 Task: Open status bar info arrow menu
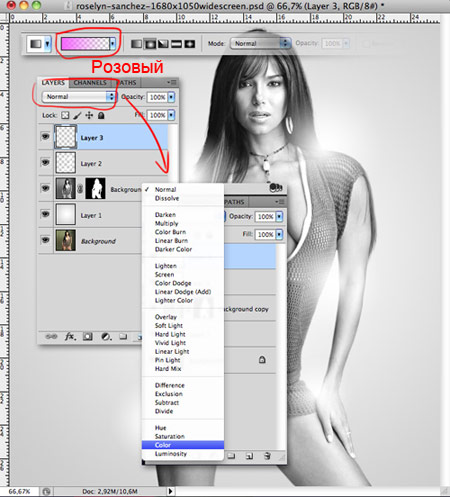coord(170,491)
